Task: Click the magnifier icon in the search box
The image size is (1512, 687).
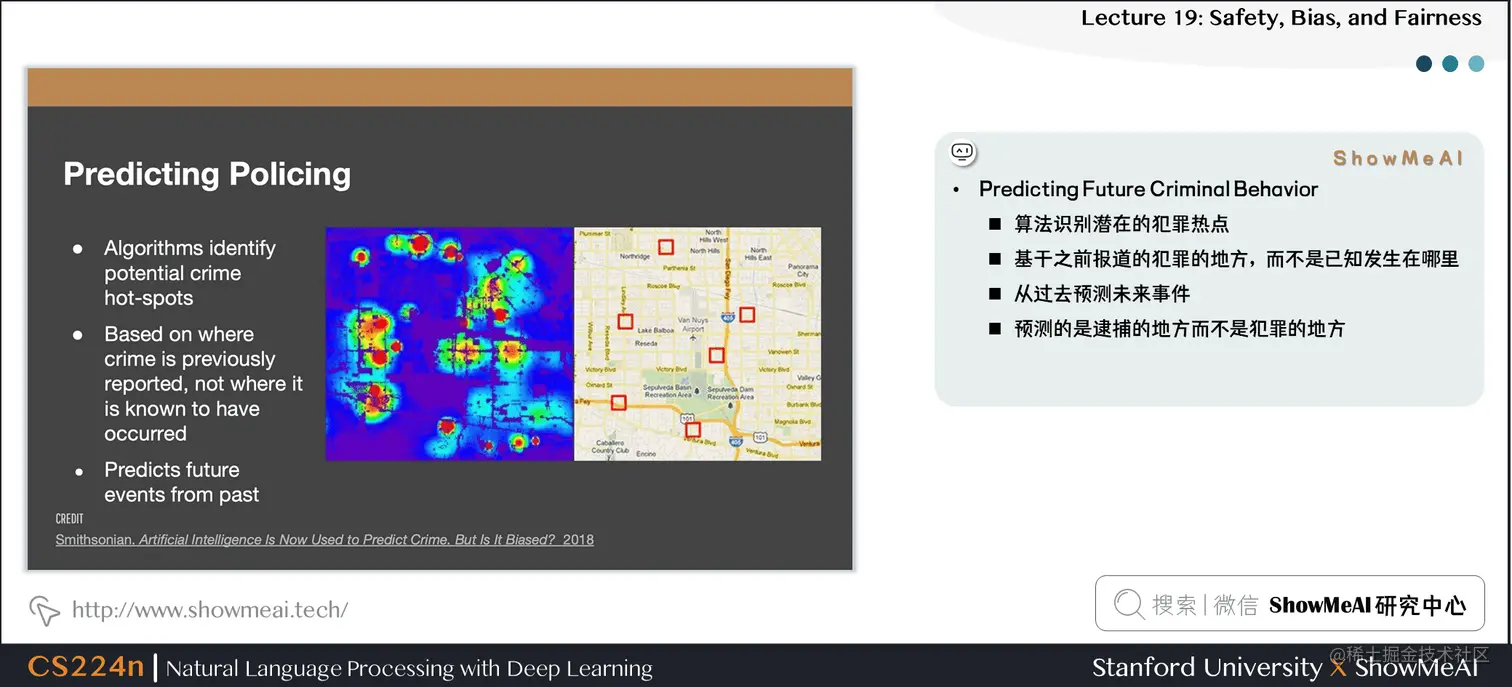Action: tap(1128, 604)
